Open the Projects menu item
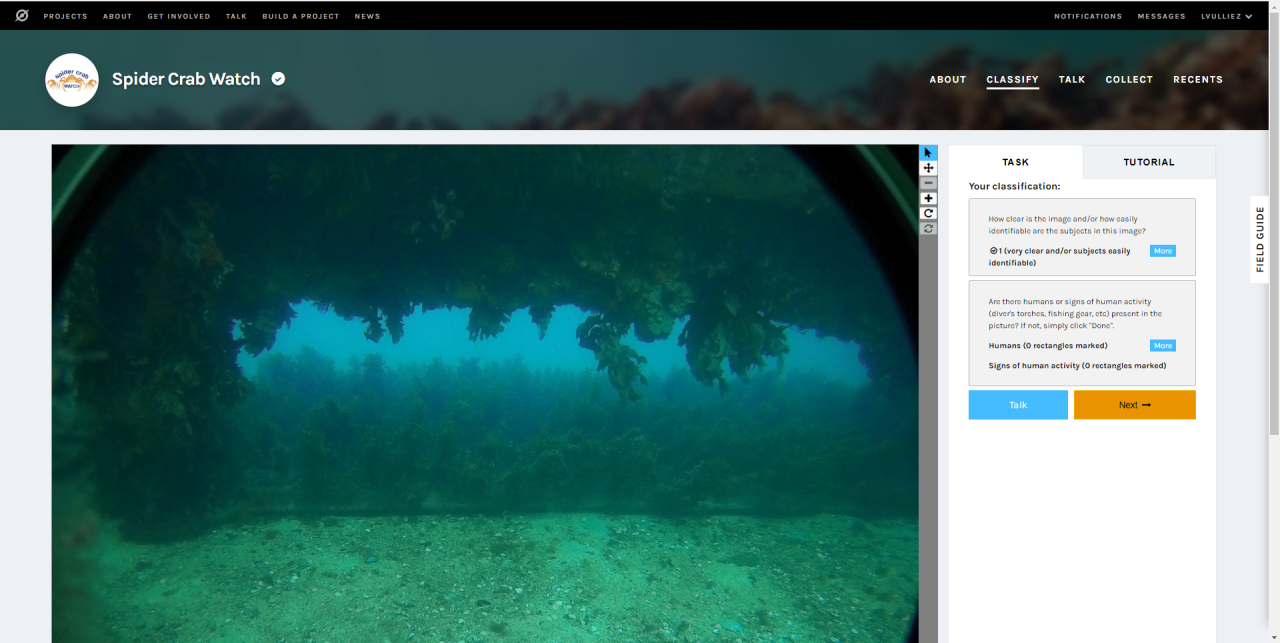1280x643 pixels. 66,16
